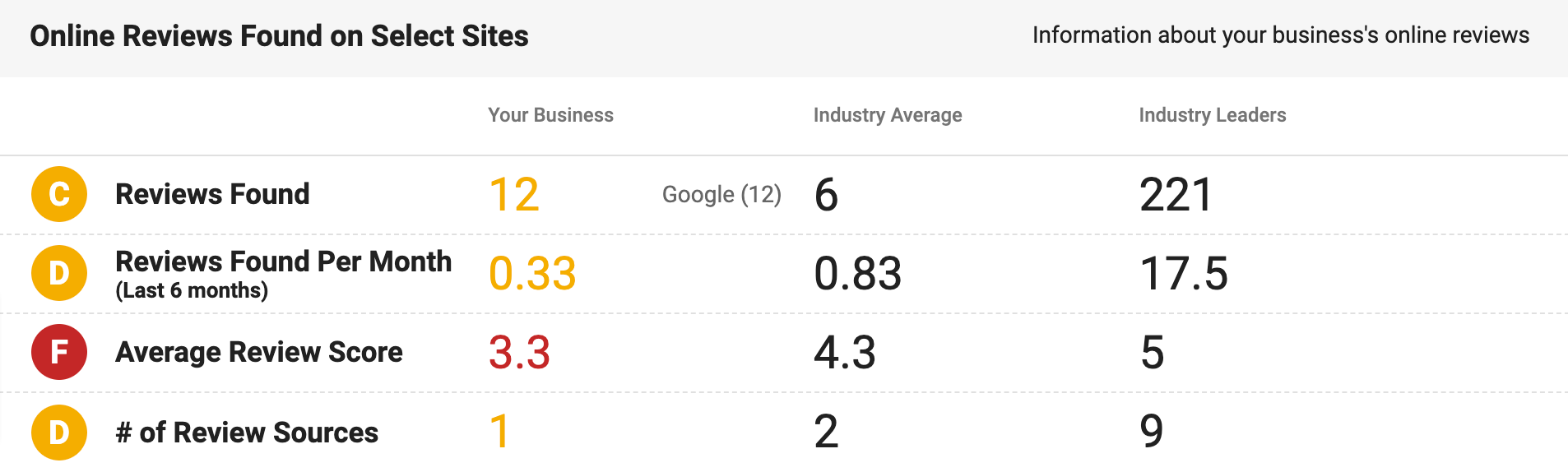
Task: Click the Your Business column header
Action: 550,115
